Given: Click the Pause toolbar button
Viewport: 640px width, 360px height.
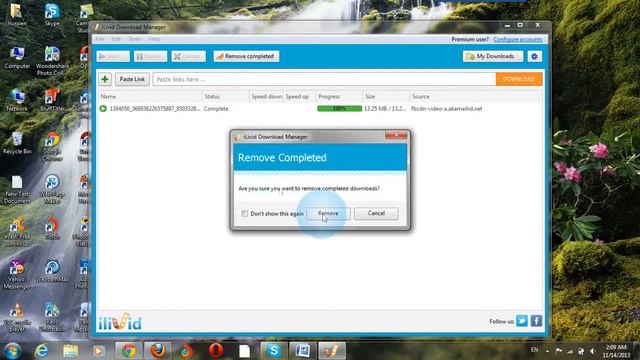Looking at the screenshot, I should click(x=150, y=56).
